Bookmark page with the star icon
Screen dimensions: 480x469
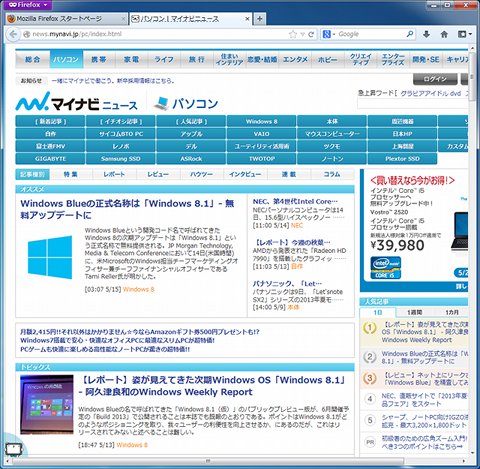[x=293, y=34]
